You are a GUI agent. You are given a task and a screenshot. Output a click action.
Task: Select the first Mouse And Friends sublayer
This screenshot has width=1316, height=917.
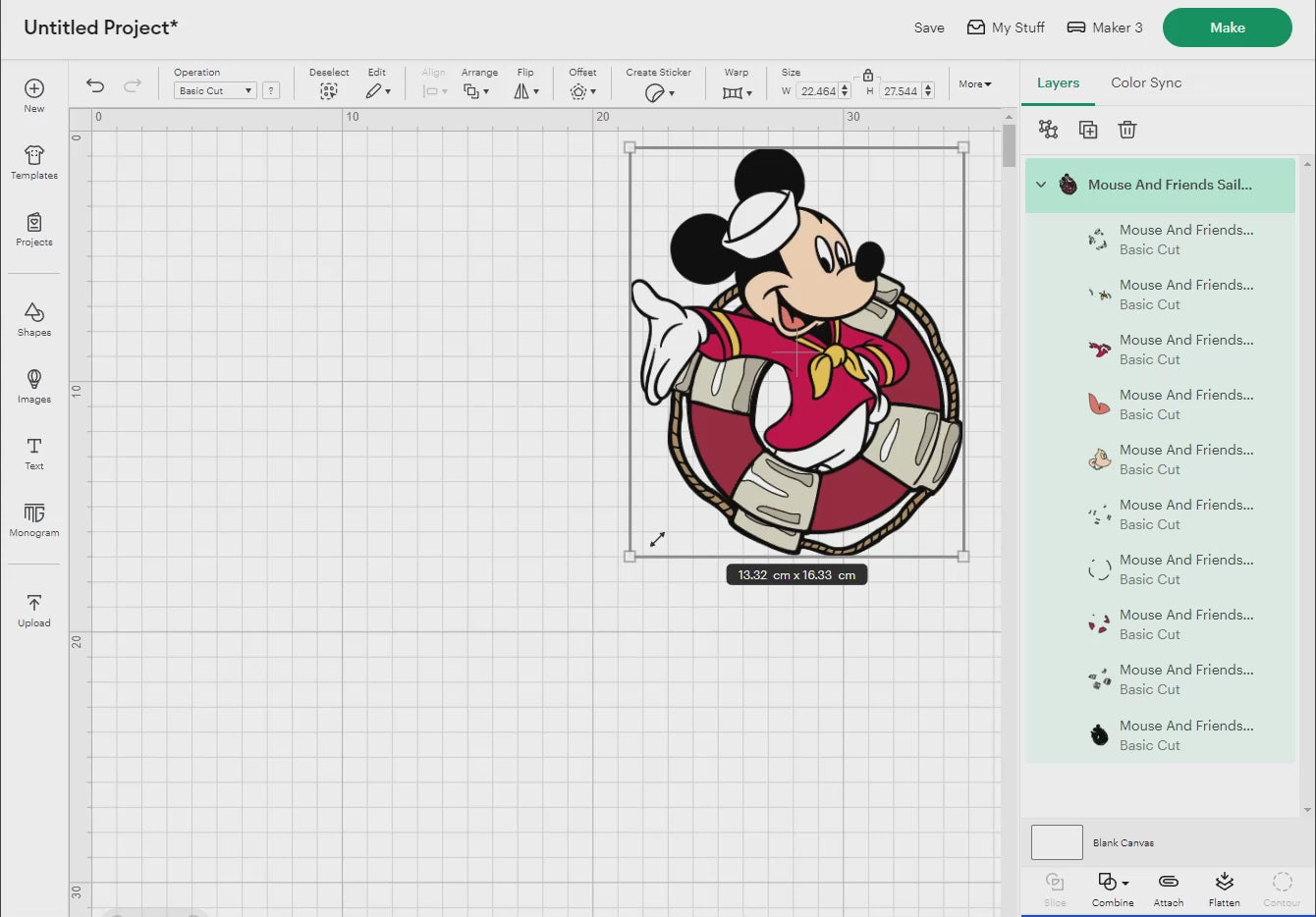tap(1160, 240)
